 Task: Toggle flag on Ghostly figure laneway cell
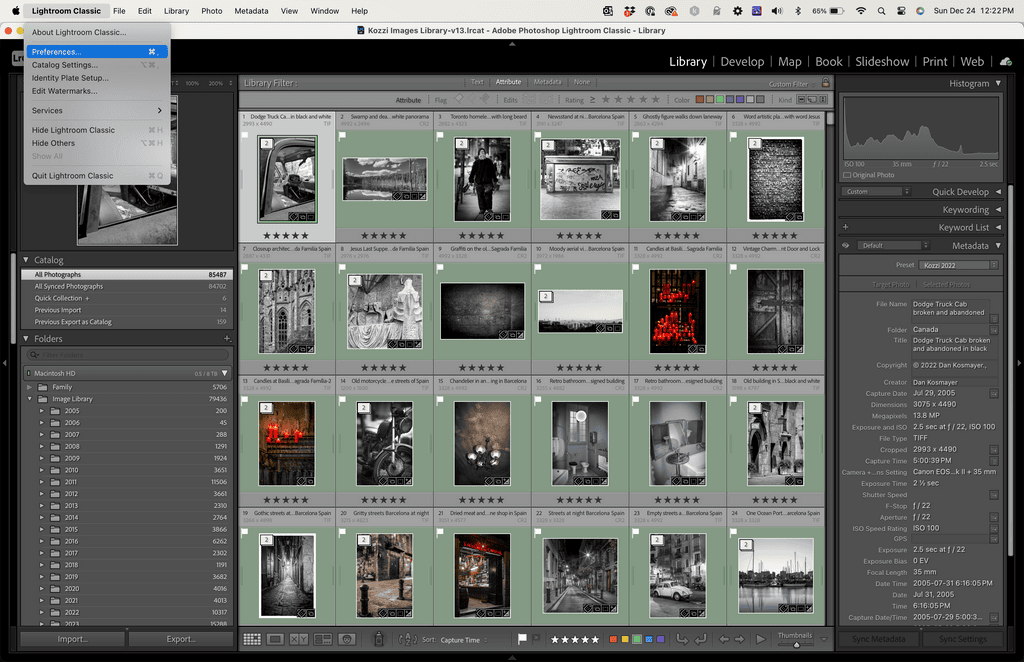(x=635, y=136)
